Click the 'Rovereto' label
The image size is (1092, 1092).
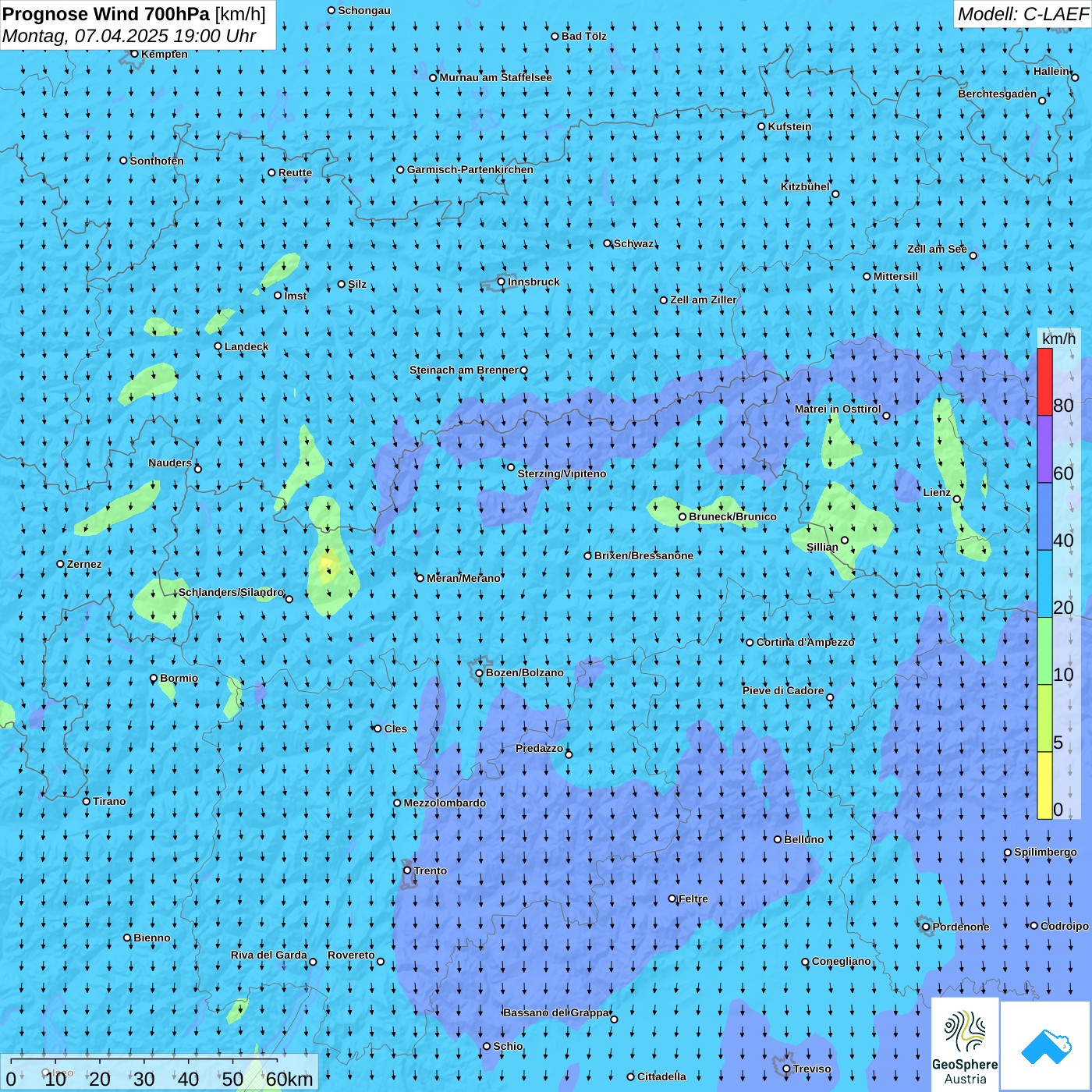point(351,955)
